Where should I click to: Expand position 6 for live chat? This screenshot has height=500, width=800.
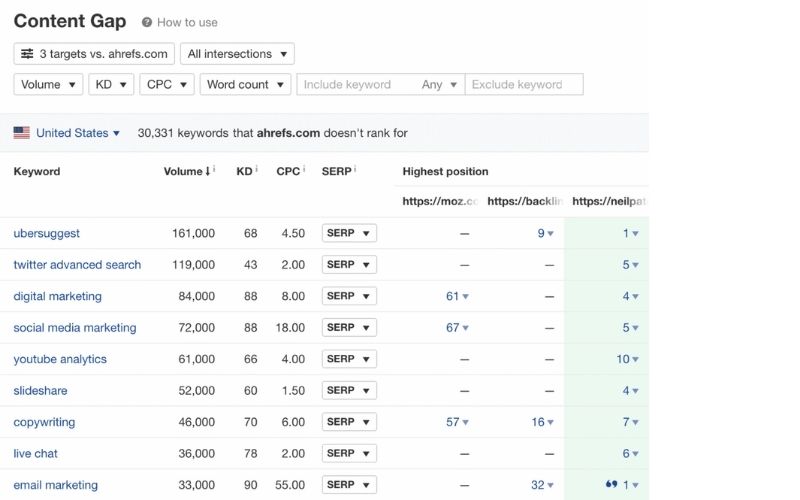point(631,454)
